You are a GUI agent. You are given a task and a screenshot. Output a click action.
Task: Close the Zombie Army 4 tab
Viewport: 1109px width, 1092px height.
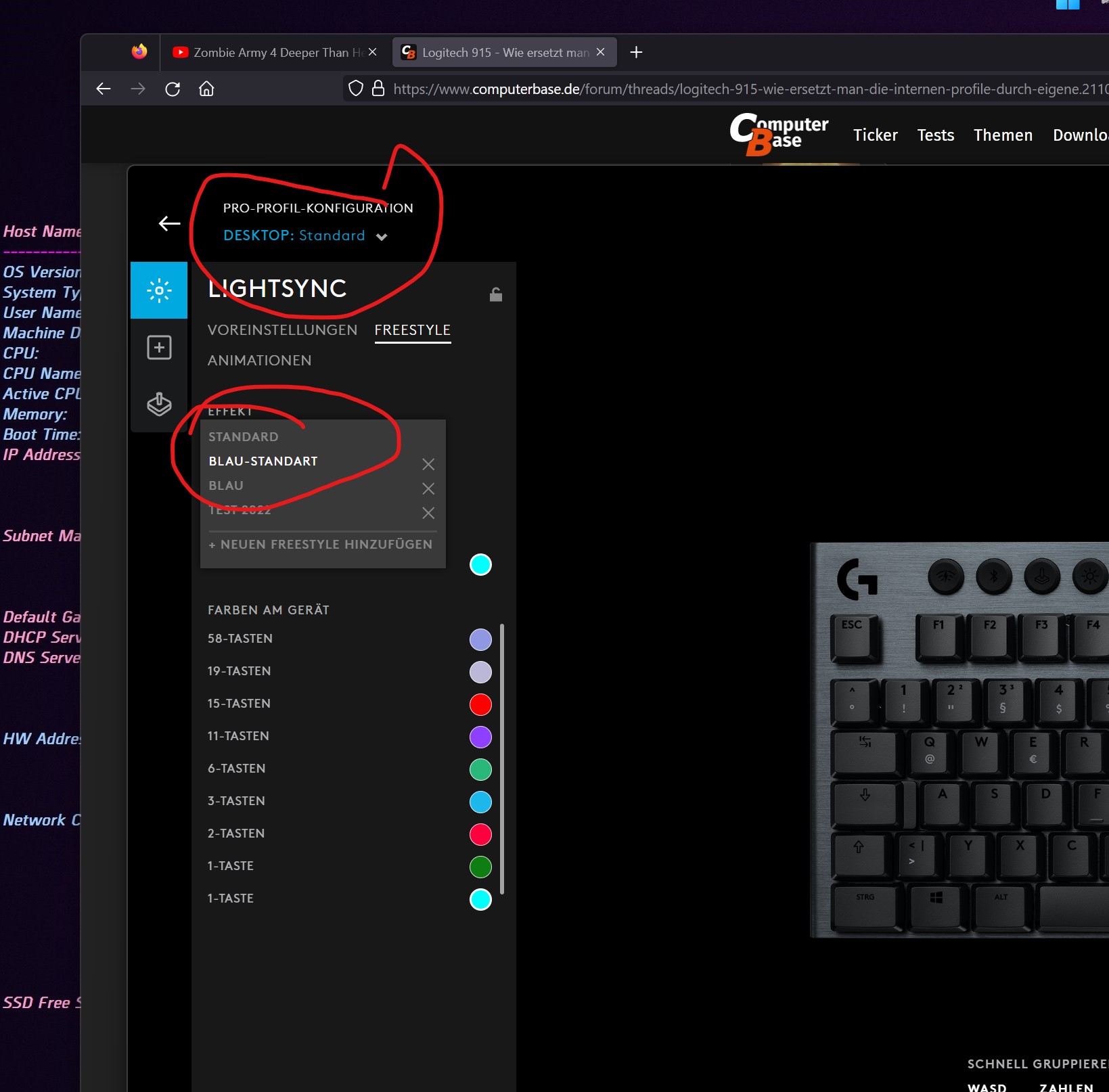[372, 52]
